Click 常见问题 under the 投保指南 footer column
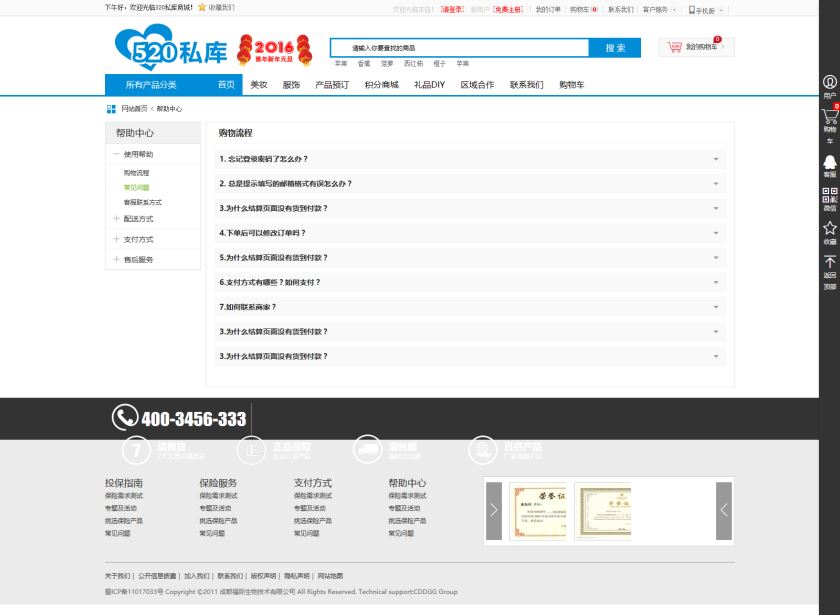The height and width of the screenshot is (615, 840). [117, 533]
